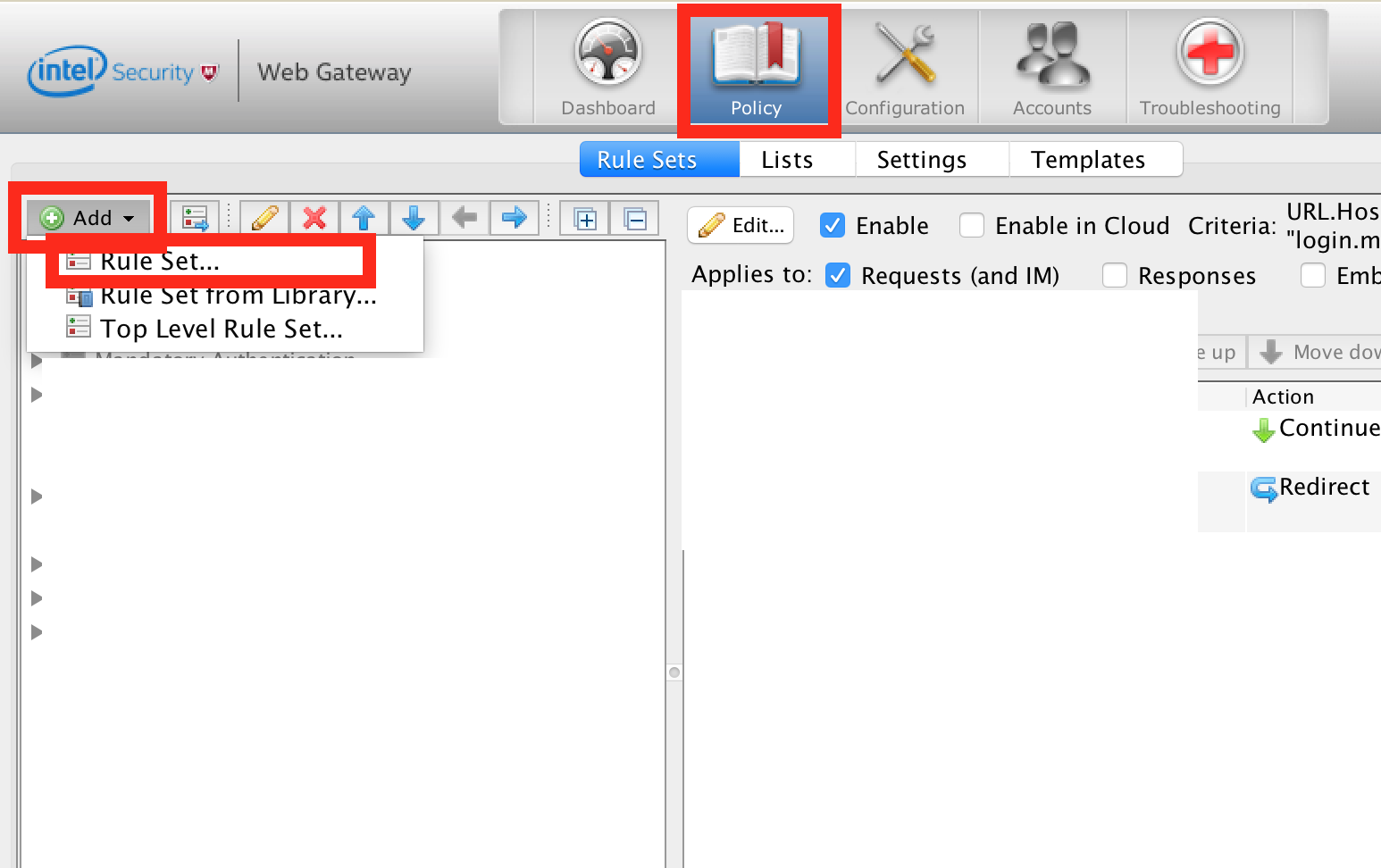Move rule set up with blue arrow
This screenshot has width=1381, height=868.
pyautogui.click(x=364, y=218)
